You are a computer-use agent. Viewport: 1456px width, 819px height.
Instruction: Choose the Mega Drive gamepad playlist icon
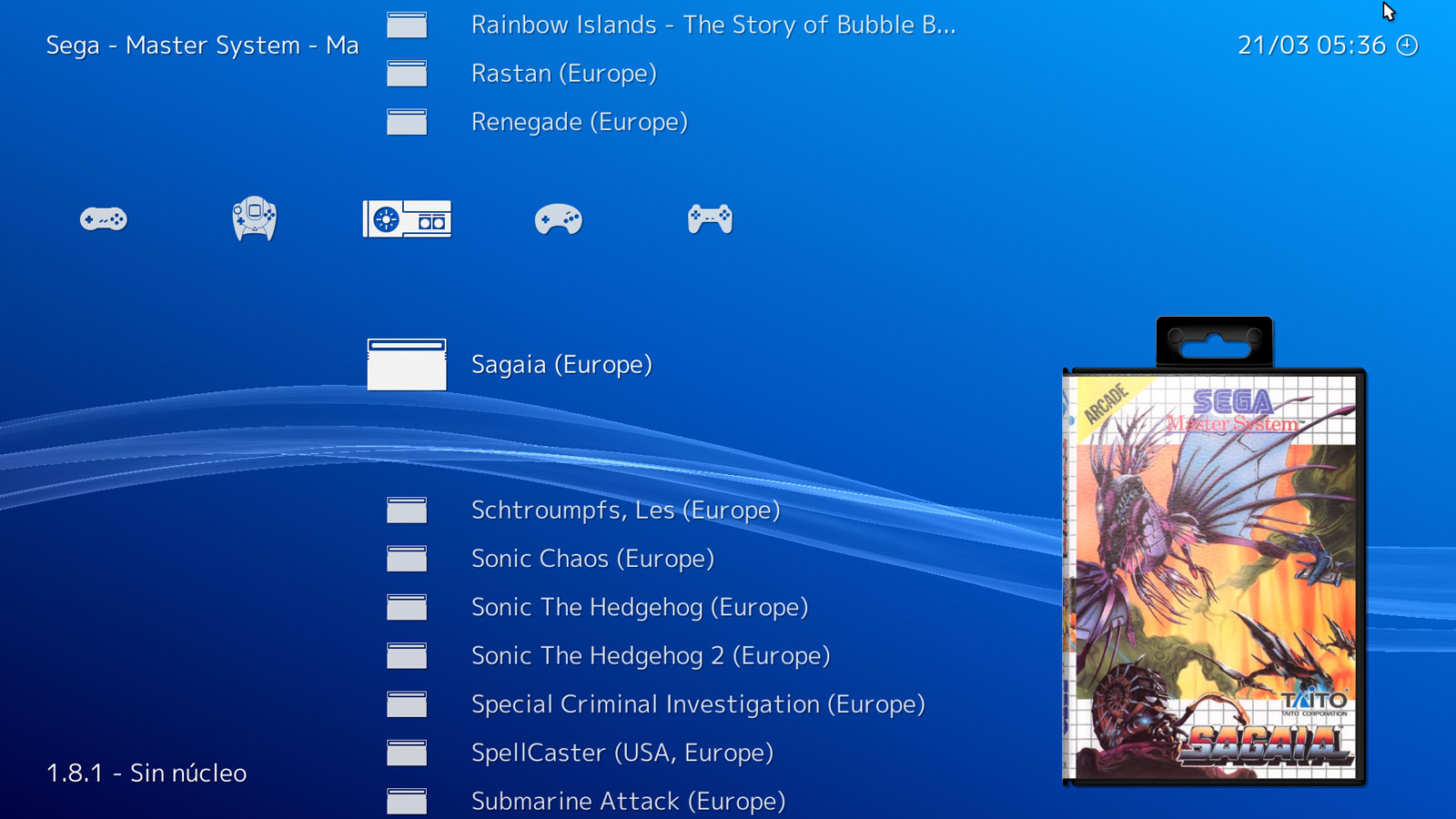click(557, 219)
